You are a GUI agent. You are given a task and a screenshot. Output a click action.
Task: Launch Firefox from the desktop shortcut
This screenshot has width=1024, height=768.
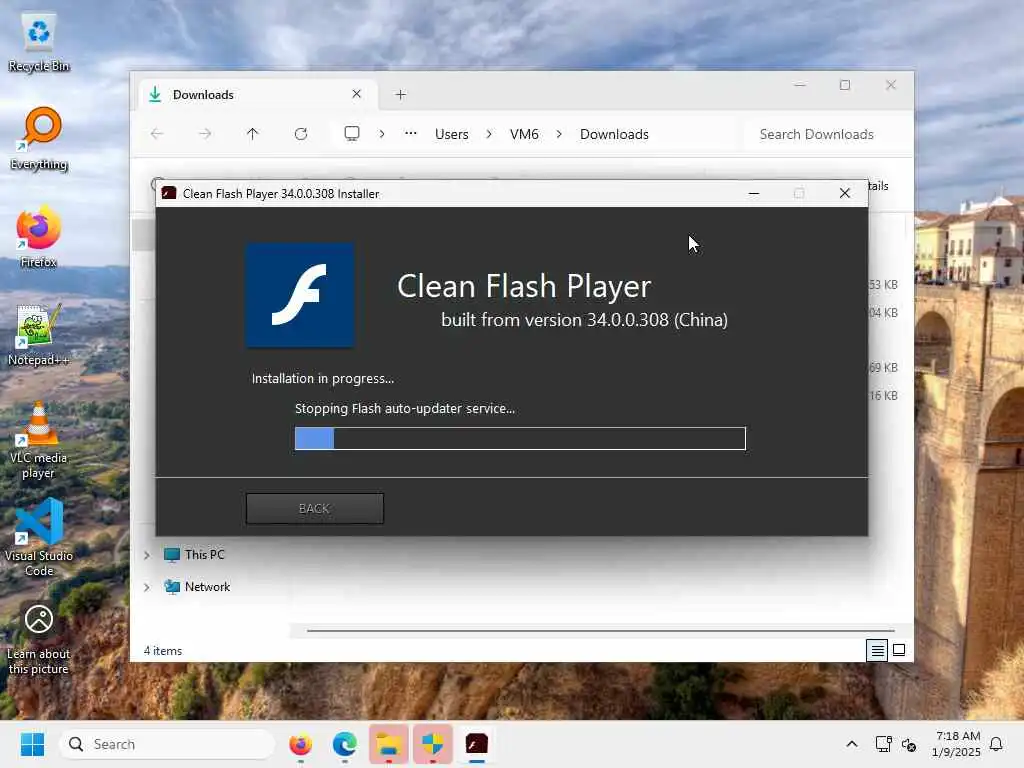(39, 236)
